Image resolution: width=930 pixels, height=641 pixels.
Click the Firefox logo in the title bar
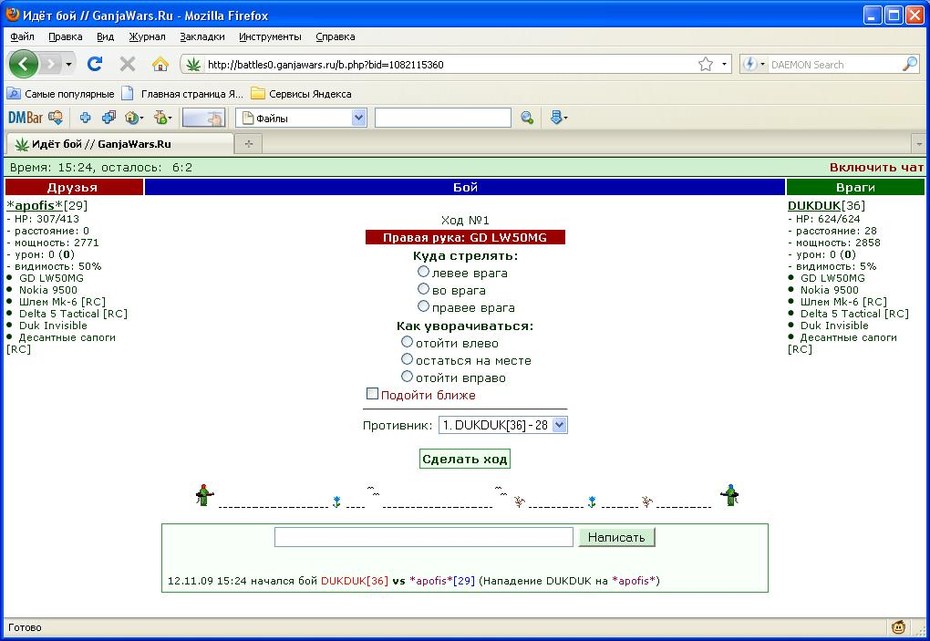12,14
